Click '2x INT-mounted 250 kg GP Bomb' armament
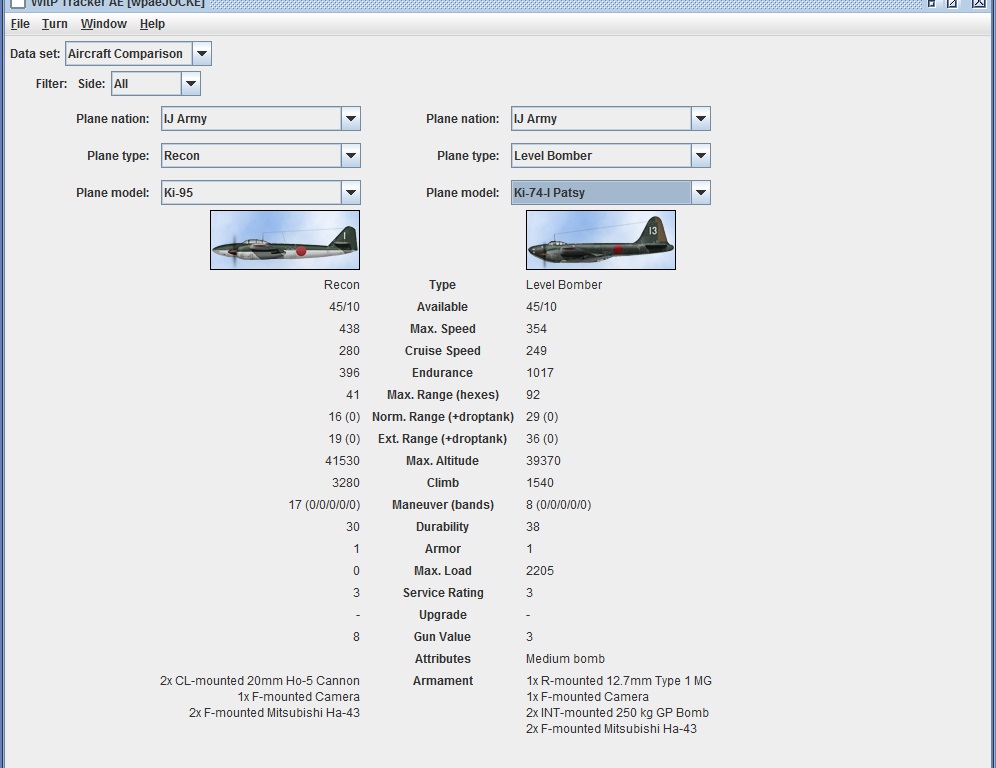The height and width of the screenshot is (768, 996). (x=617, y=713)
